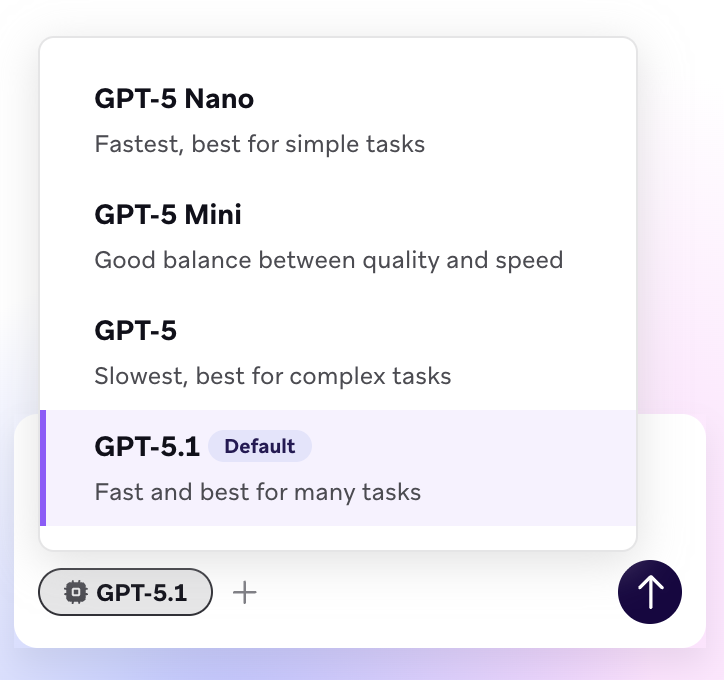Switch to the GPT-5 model option
The image size is (724, 680).
338,352
